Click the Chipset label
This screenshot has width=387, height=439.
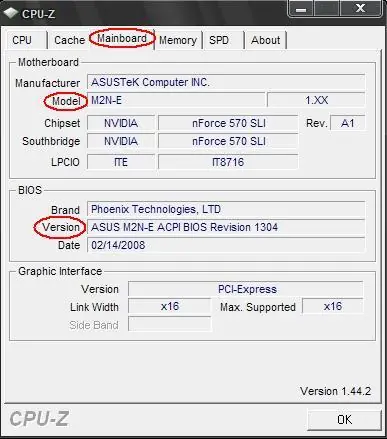pos(62,123)
